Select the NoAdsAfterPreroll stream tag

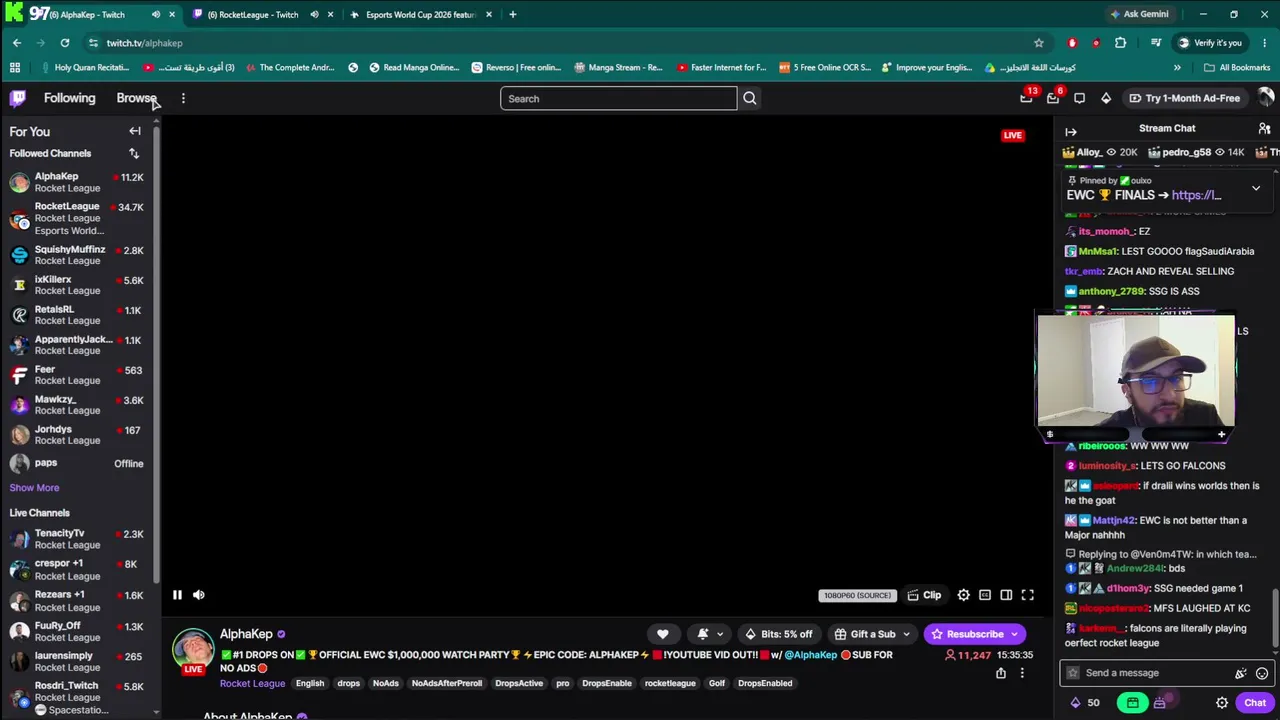click(447, 684)
